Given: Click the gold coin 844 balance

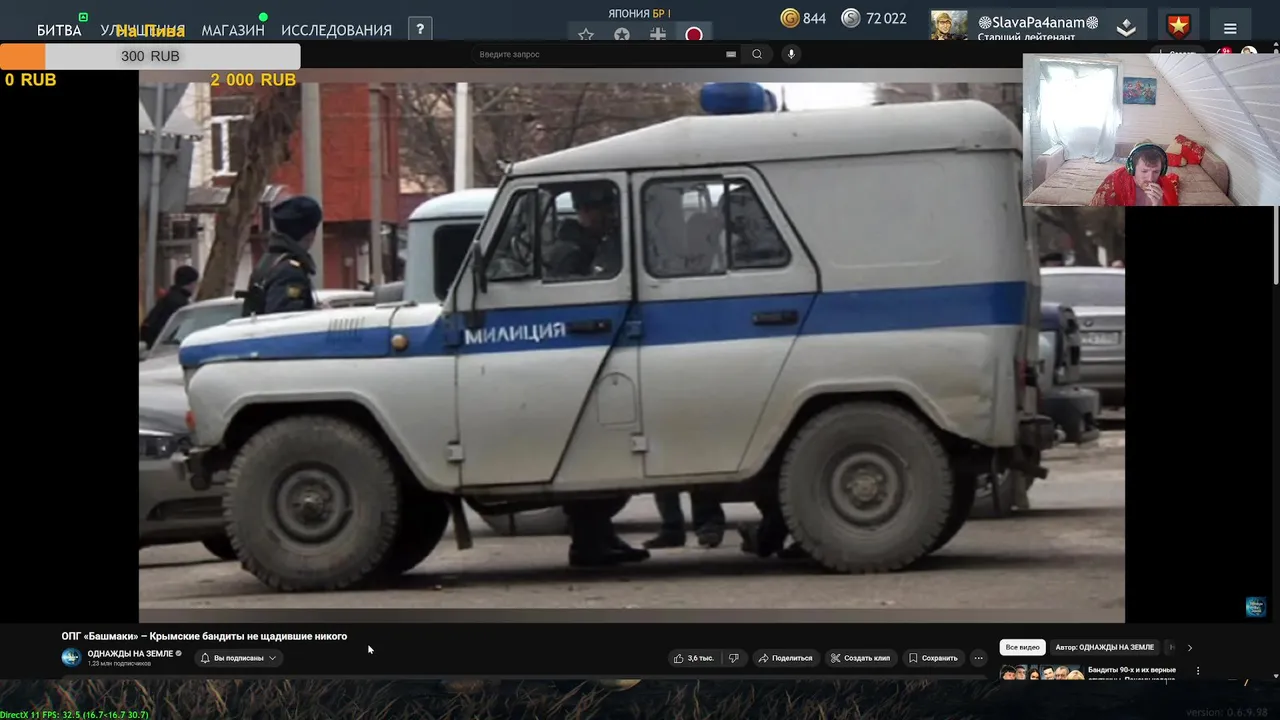Looking at the screenshot, I should 803,18.
